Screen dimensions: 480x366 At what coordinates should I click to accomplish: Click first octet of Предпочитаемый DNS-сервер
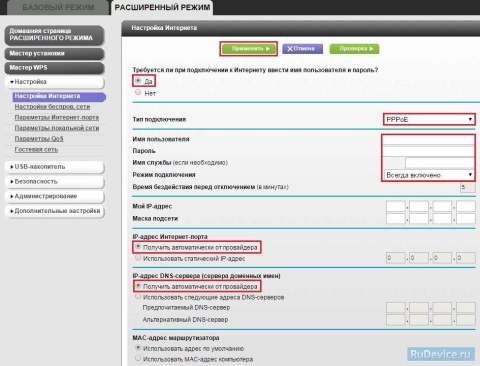396,308
